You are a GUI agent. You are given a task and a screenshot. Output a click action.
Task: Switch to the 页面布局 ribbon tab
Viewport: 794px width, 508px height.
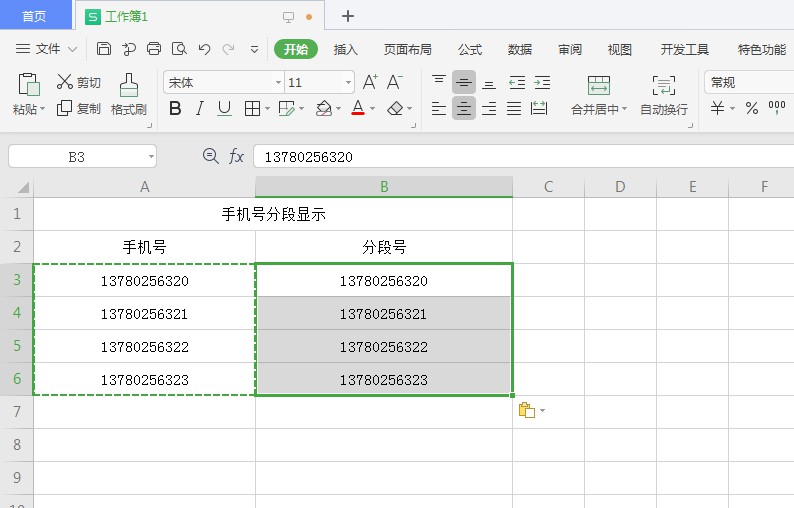point(408,49)
